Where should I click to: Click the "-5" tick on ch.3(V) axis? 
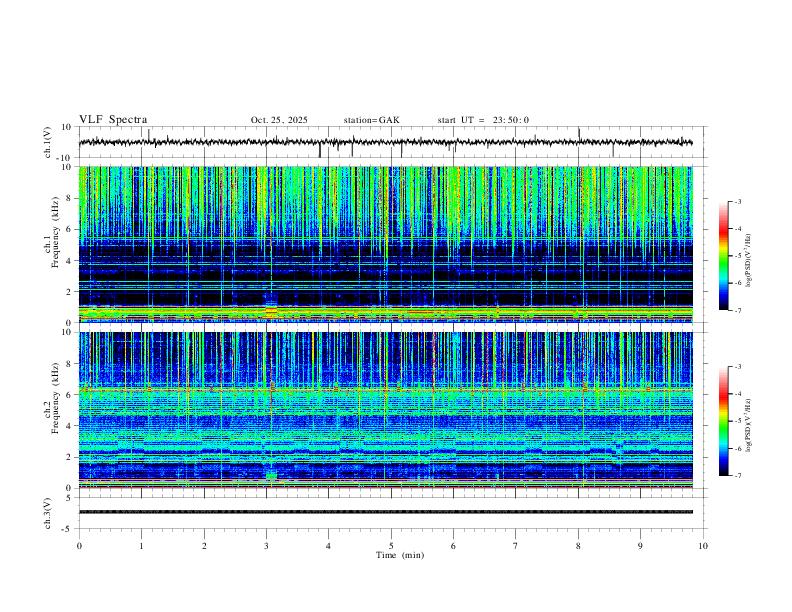point(68,529)
